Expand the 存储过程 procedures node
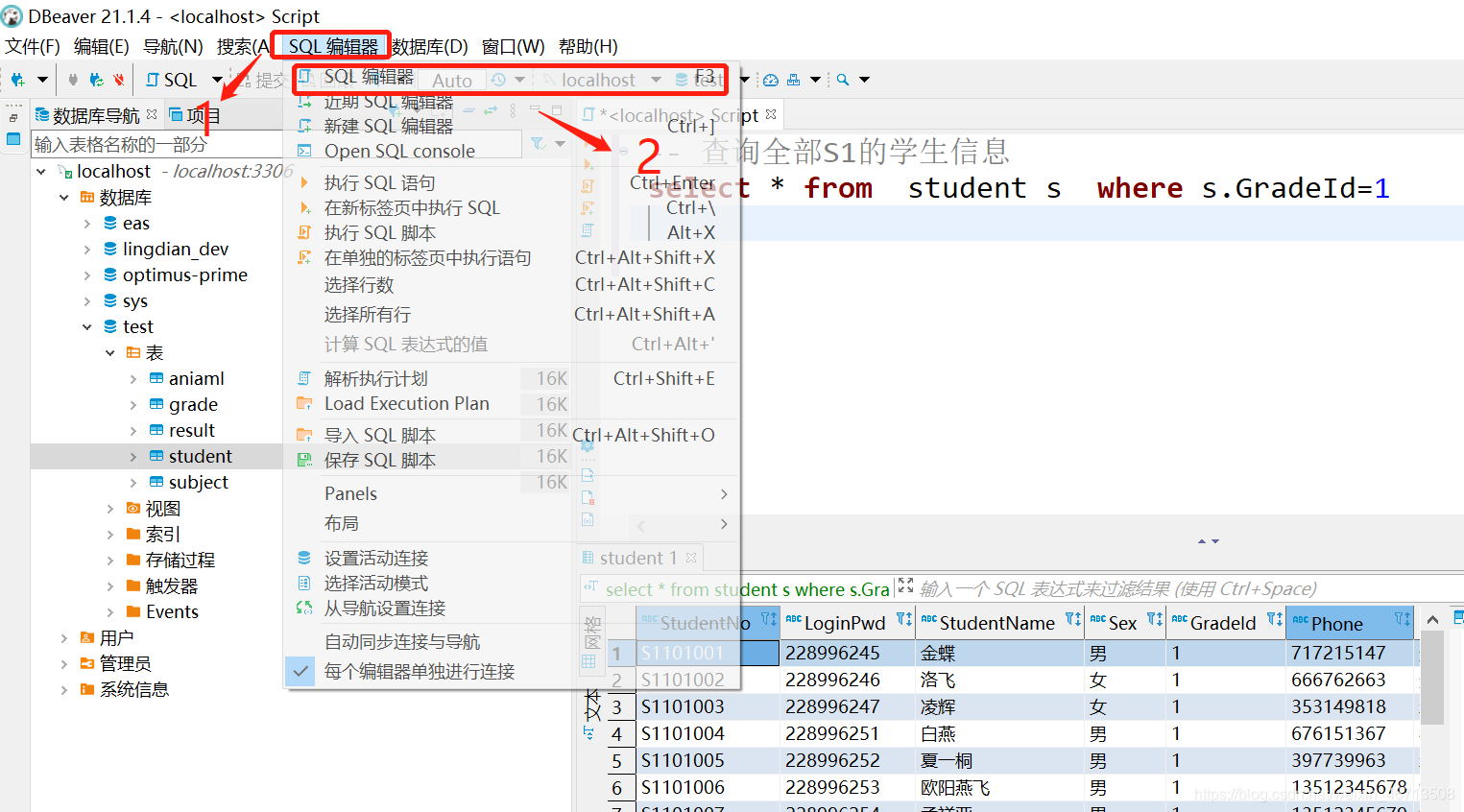 click(x=110, y=560)
